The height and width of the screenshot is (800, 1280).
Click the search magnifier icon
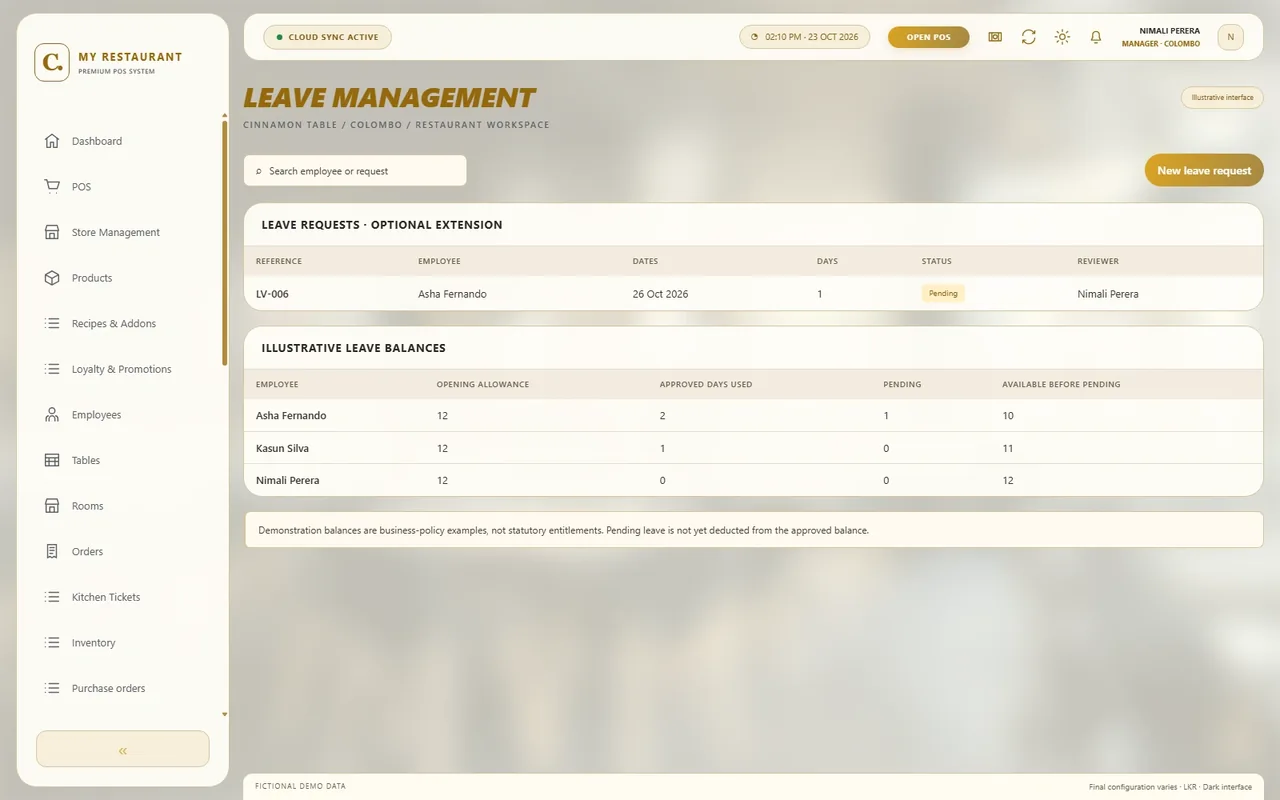(258, 171)
